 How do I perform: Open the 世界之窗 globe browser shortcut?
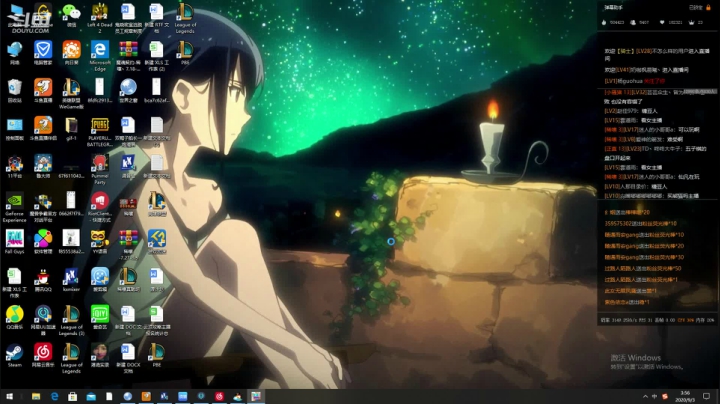128,90
